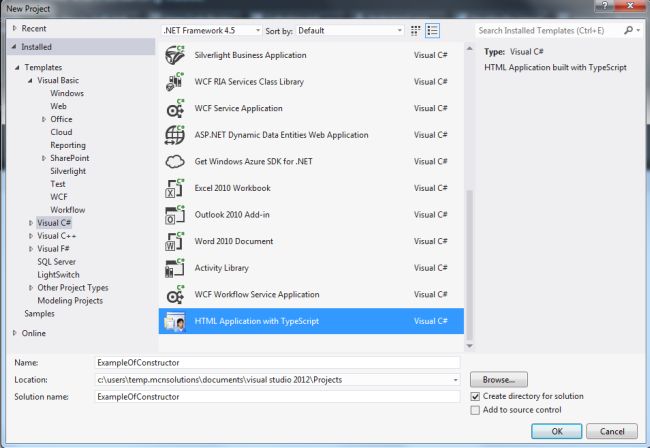
Task: Select the Silverlight tree item
Action: point(68,171)
